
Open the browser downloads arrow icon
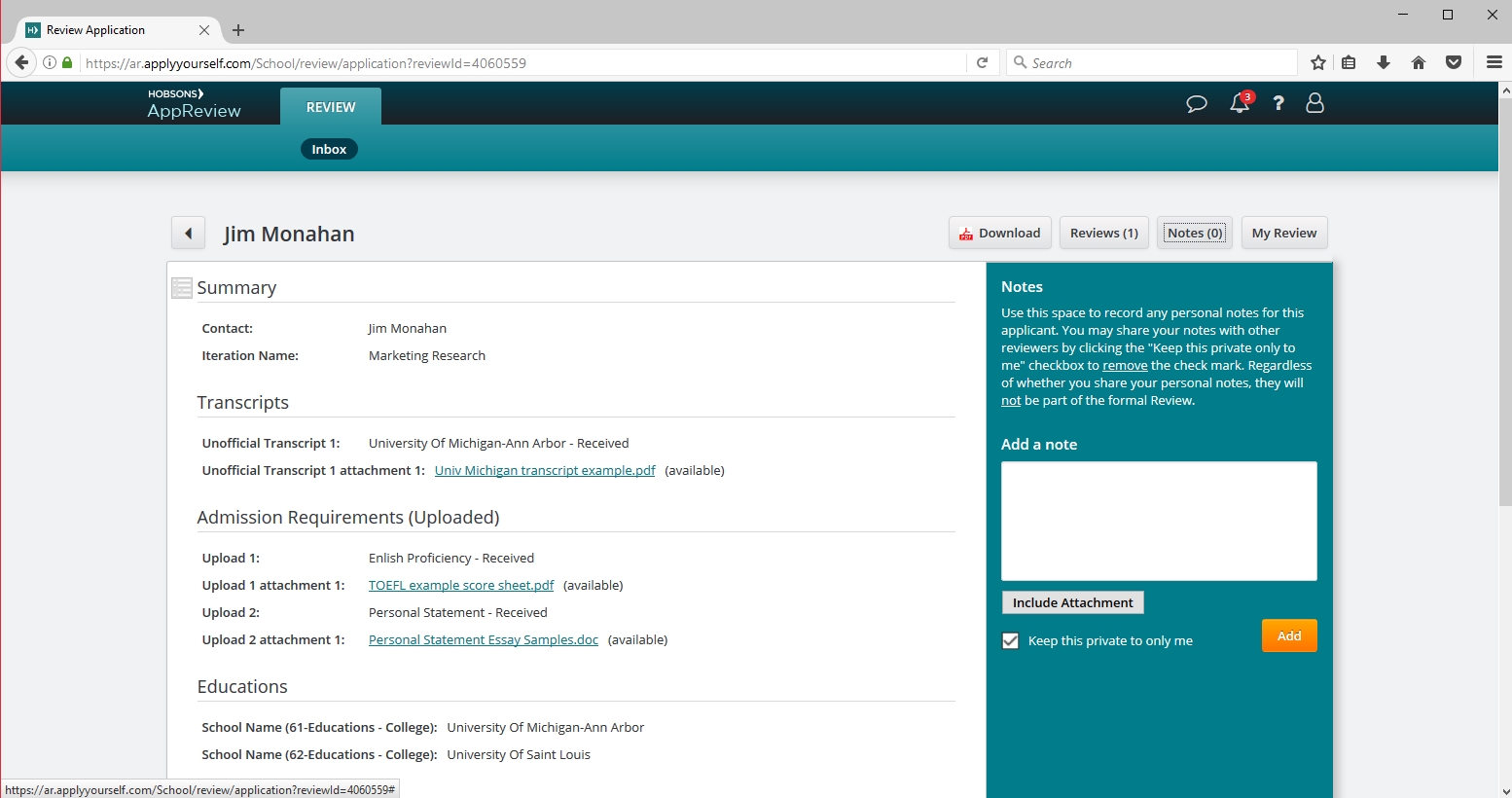1384,63
